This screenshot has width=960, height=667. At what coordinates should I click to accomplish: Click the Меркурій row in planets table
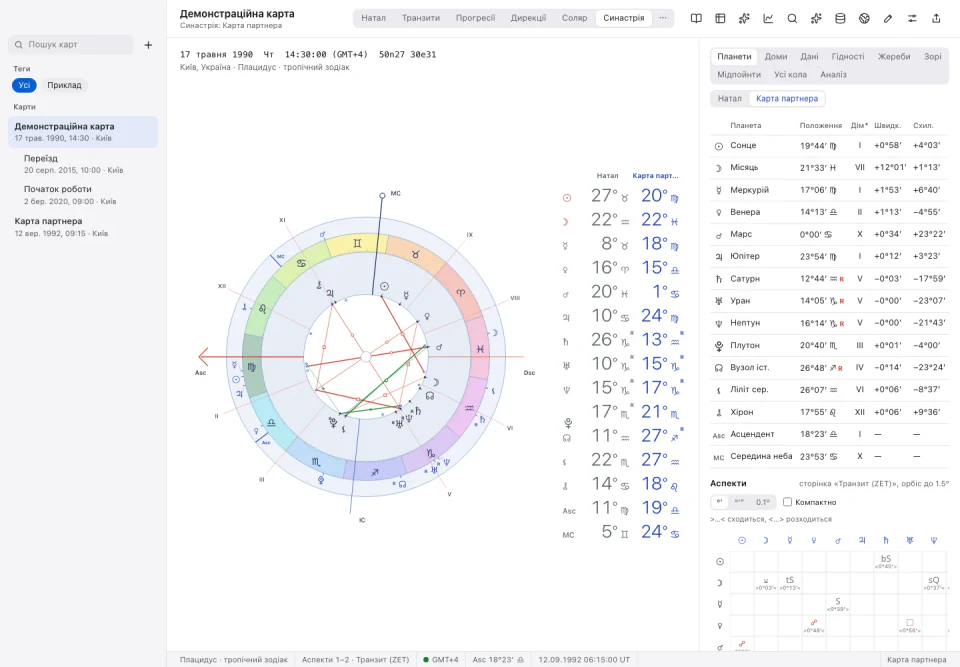(830, 190)
